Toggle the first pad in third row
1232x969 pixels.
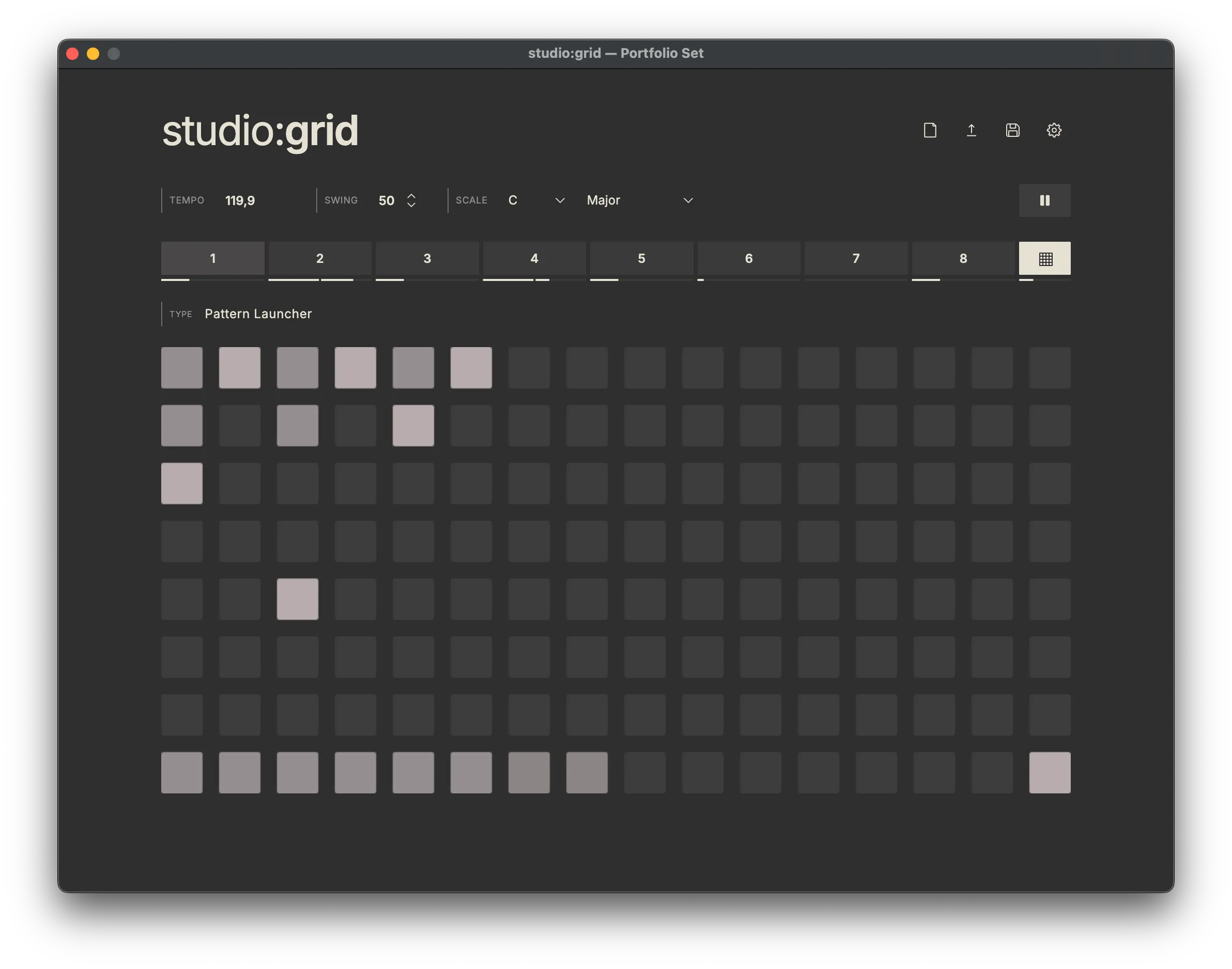coord(181,483)
